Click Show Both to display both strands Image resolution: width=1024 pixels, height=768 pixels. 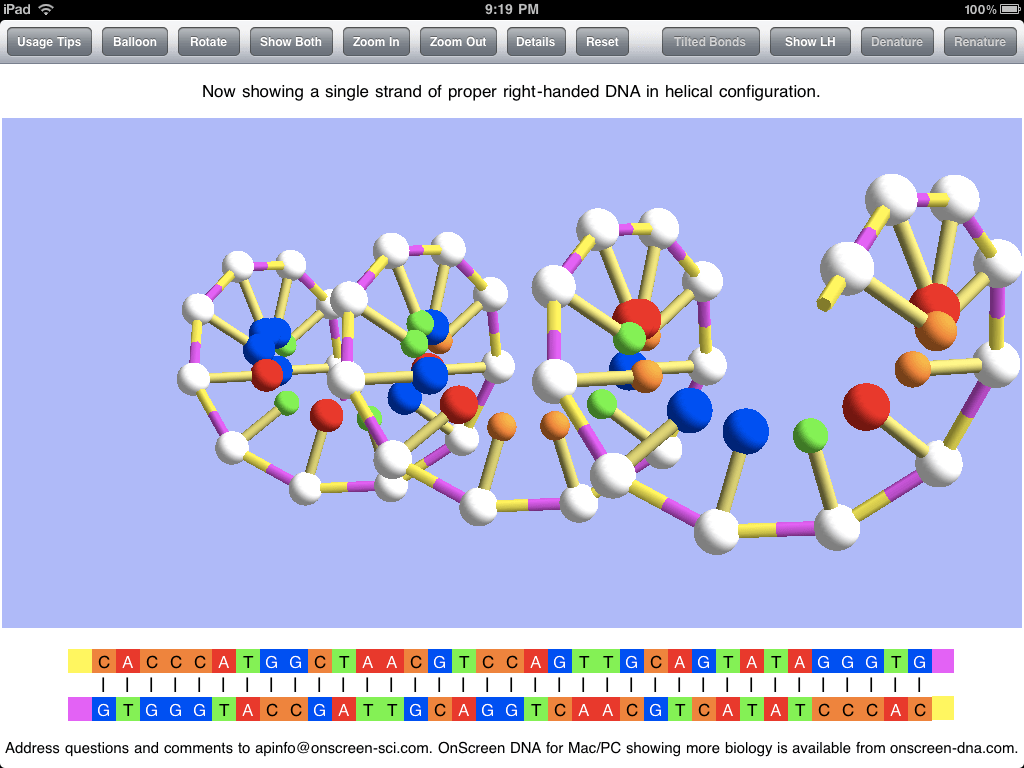point(291,42)
